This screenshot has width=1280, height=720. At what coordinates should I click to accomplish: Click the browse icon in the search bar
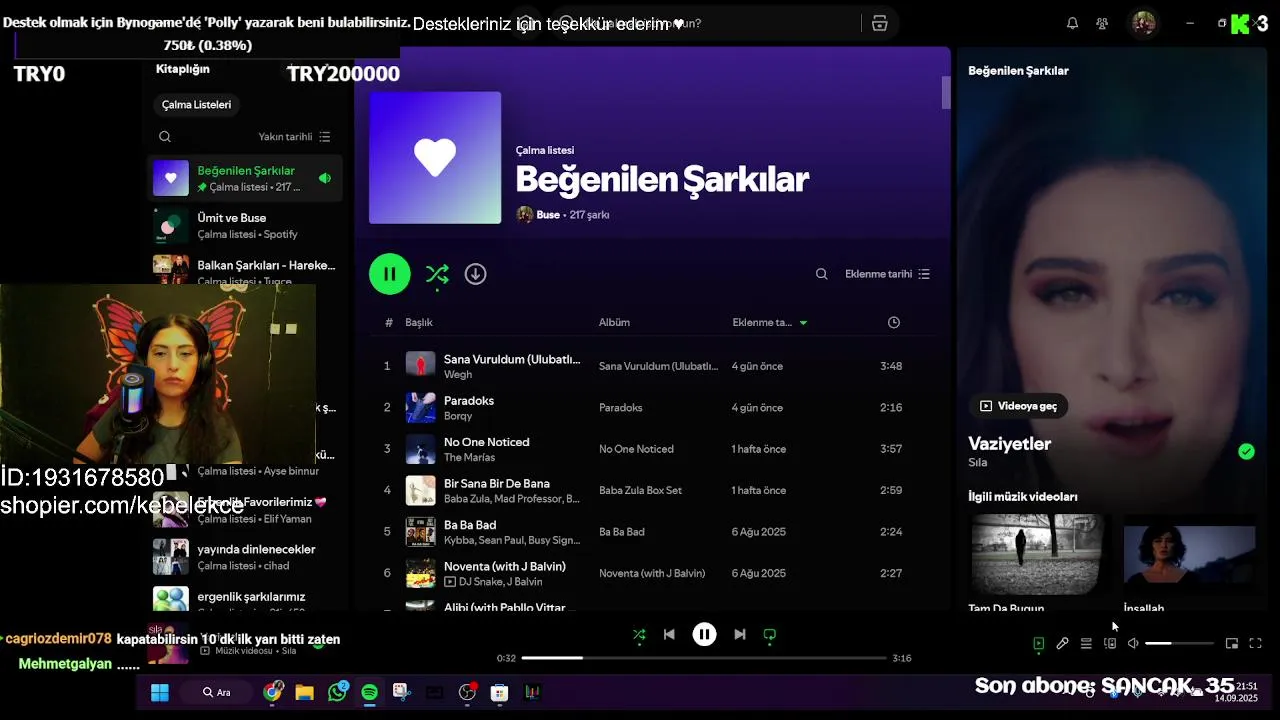[x=880, y=23]
